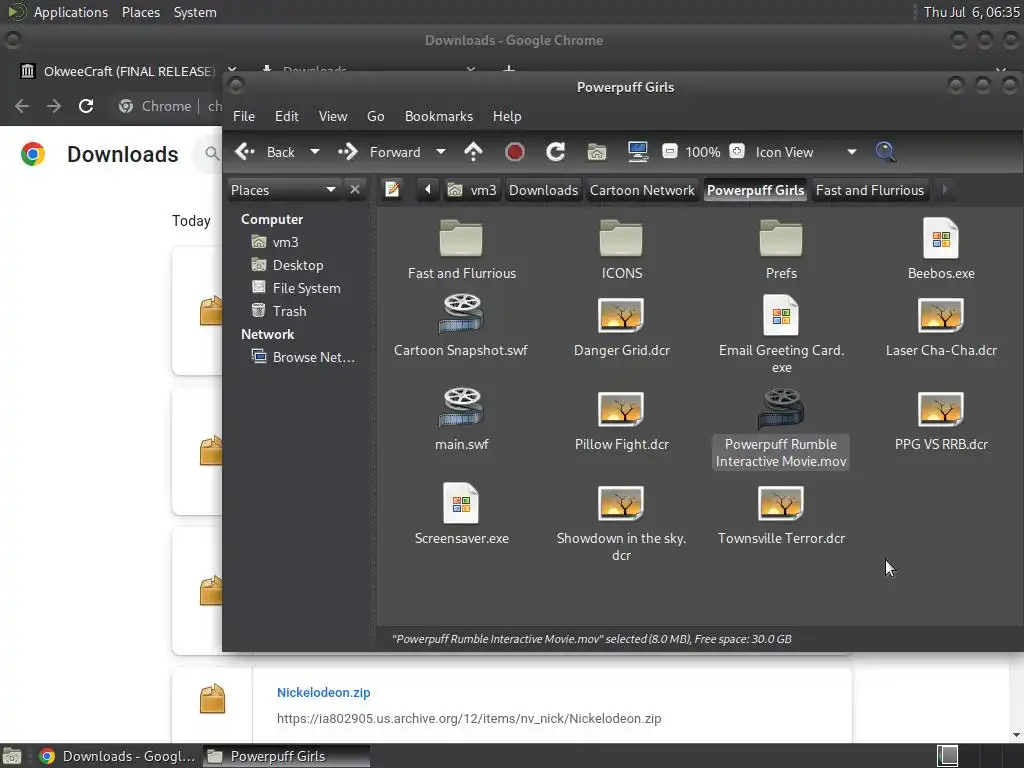Open the Computer toolbar icon
The height and width of the screenshot is (768, 1024).
point(637,152)
